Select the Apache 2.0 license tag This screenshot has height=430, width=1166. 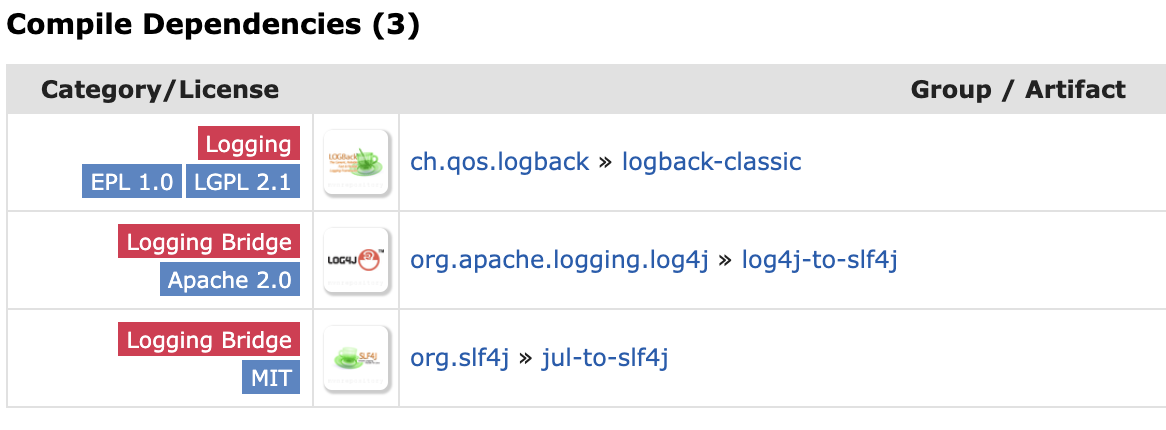pyautogui.click(x=230, y=279)
